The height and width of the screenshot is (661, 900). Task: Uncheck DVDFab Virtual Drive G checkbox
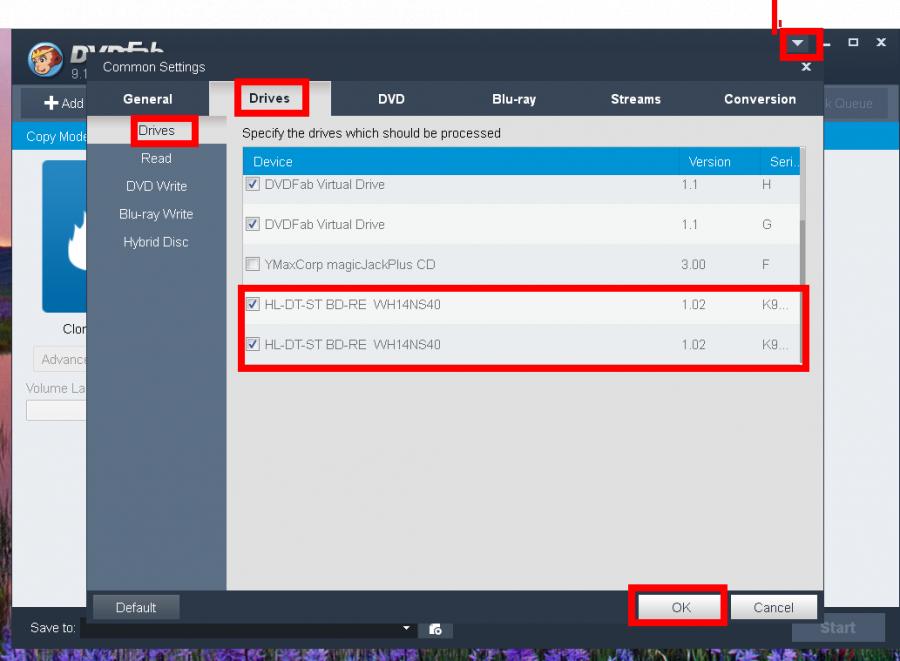tap(253, 224)
